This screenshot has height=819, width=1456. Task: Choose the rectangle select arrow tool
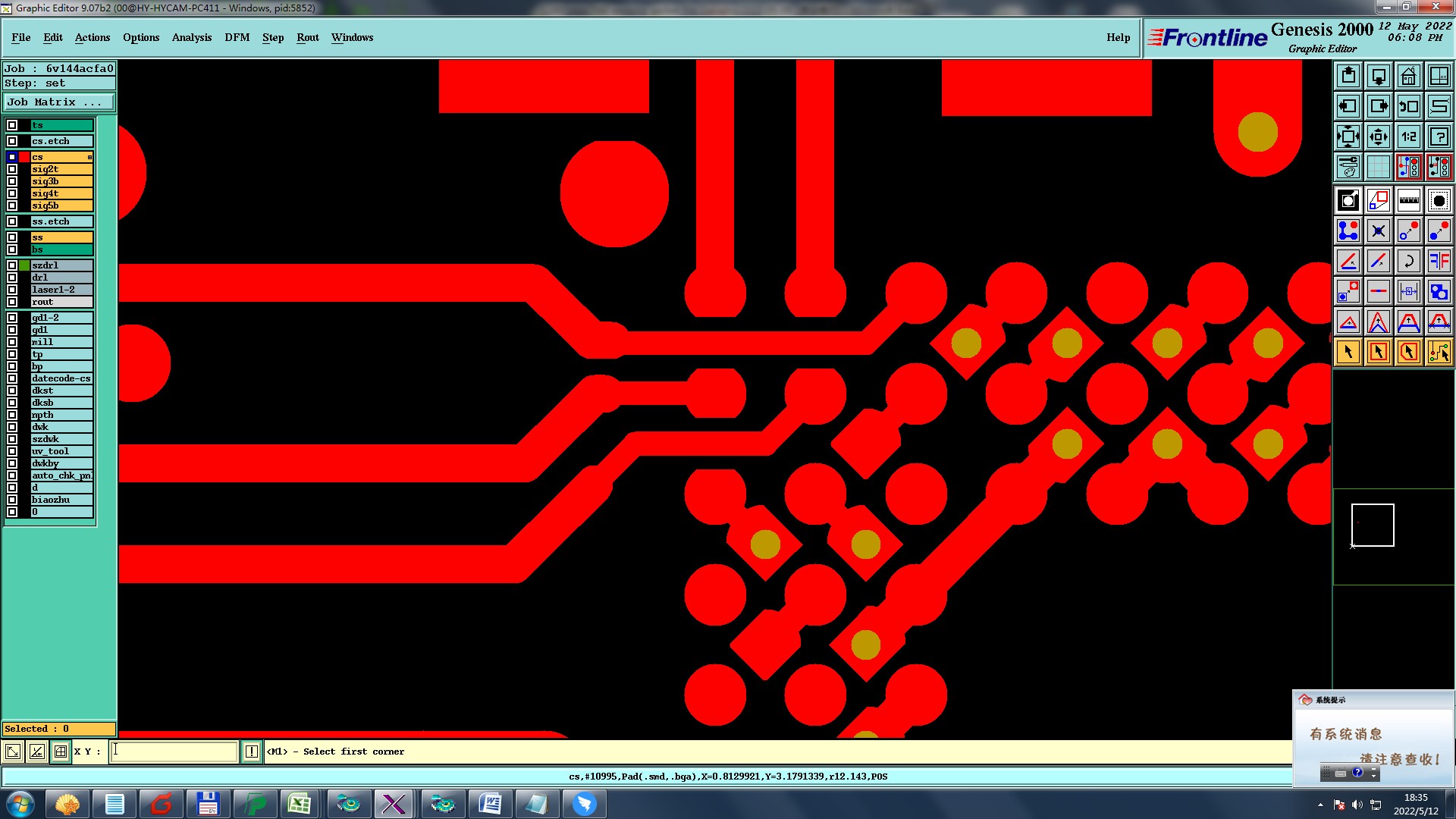tap(1378, 352)
